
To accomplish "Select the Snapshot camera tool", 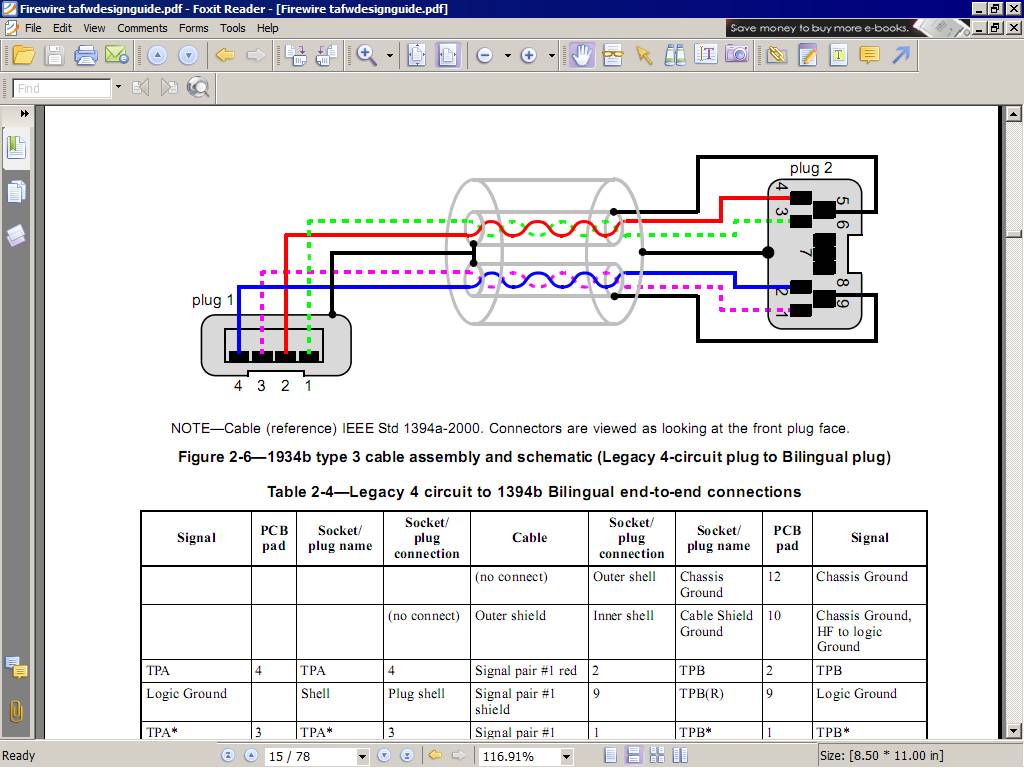I will [x=737, y=55].
